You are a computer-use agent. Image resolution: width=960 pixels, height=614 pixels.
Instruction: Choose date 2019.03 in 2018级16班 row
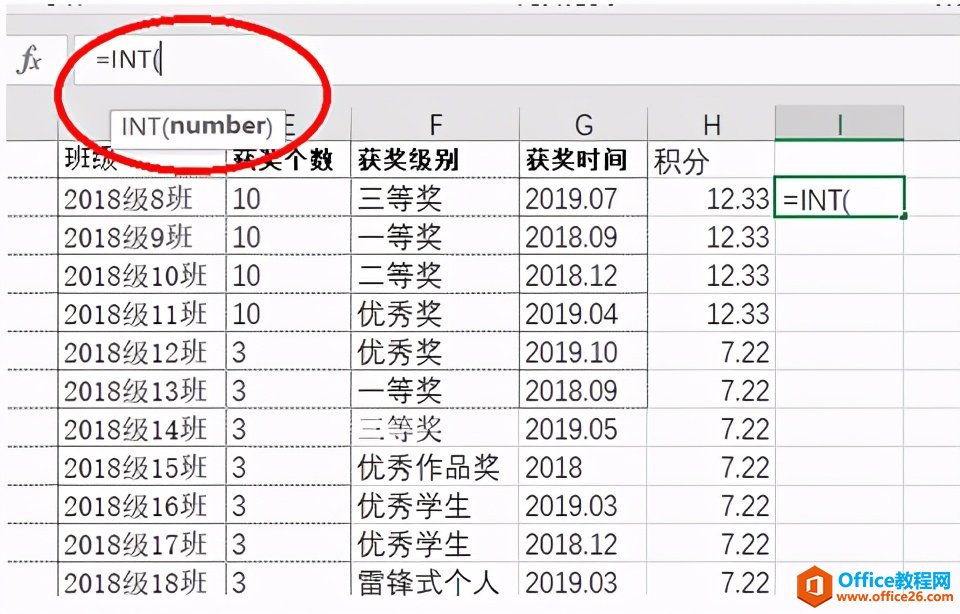[x=583, y=505]
